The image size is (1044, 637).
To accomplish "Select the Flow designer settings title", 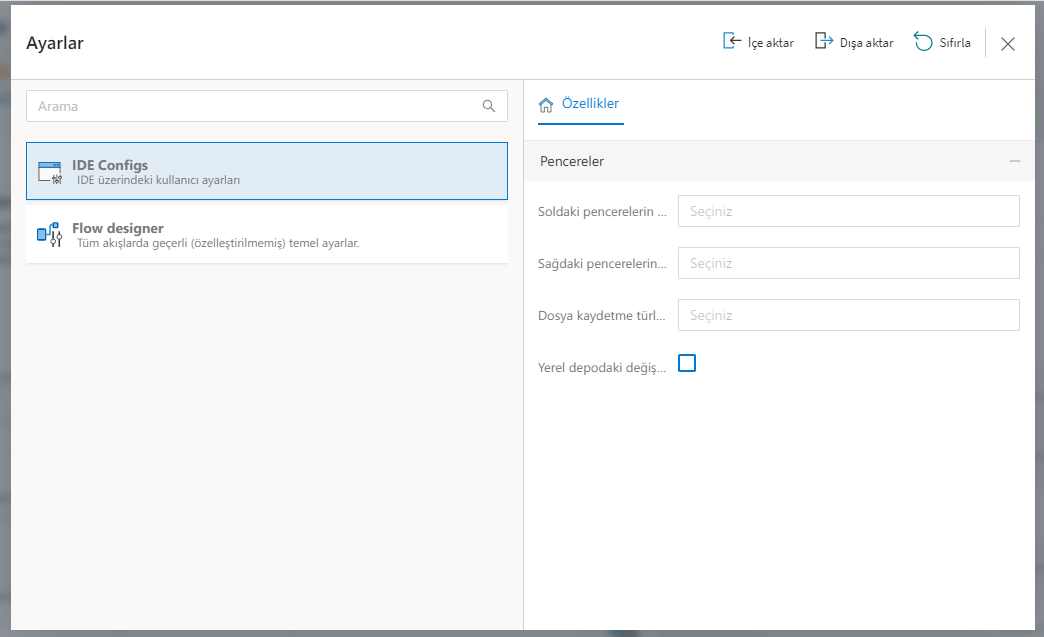I will point(118,228).
